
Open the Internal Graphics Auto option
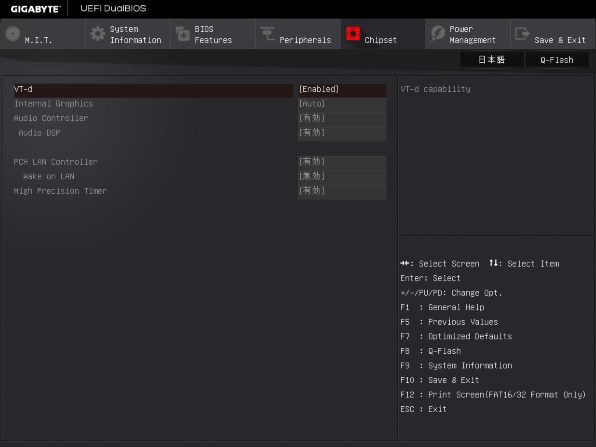click(342, 104)
